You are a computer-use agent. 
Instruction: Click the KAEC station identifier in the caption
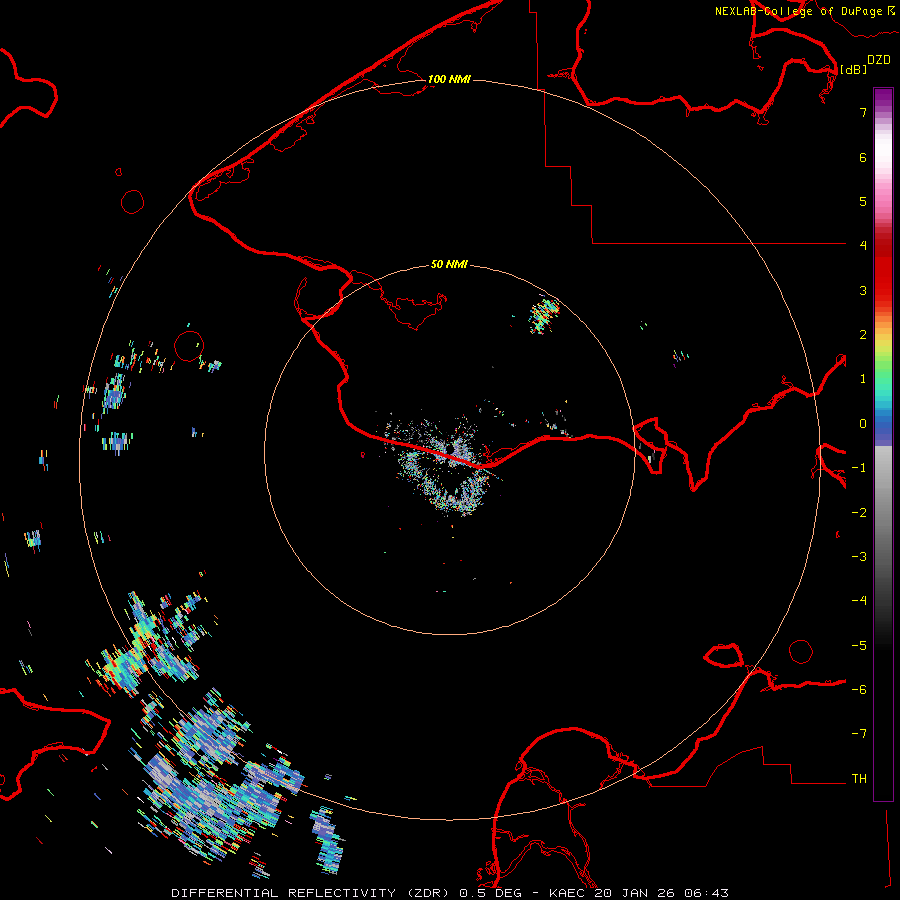tap(569, 893)
